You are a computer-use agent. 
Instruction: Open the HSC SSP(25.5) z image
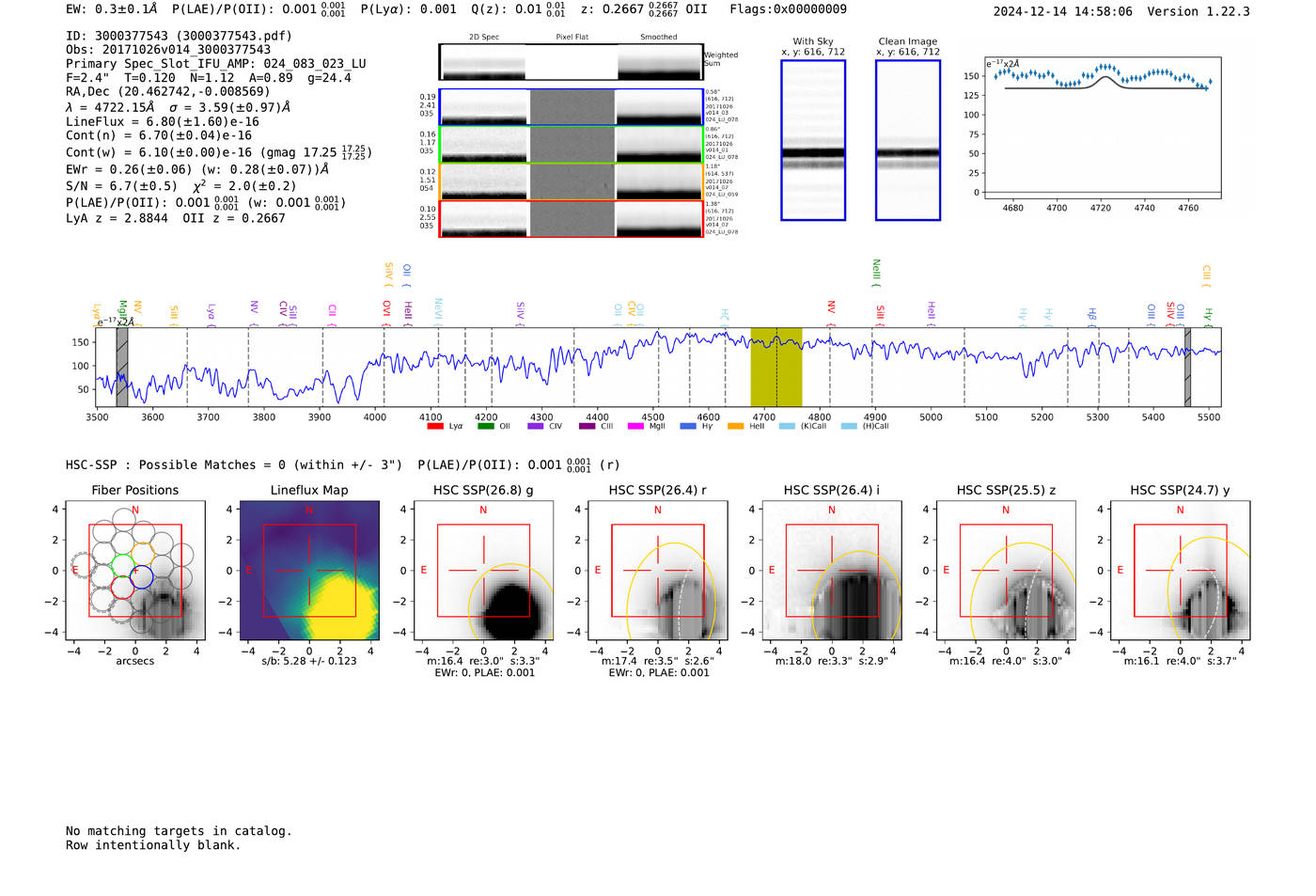tap(1006, 571)
